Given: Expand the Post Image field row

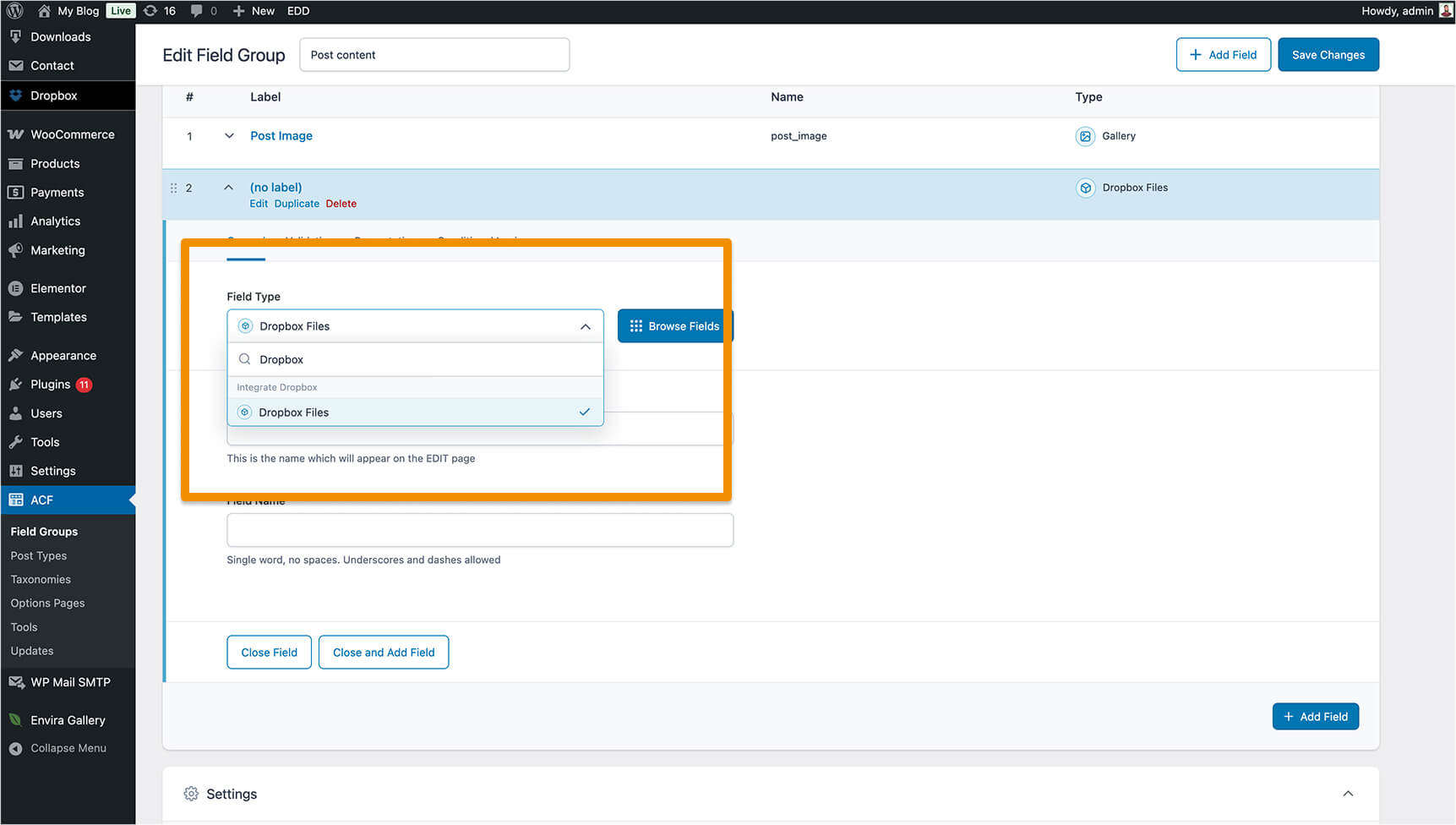Looking at the screenshot, I should [x=228, y=136].
